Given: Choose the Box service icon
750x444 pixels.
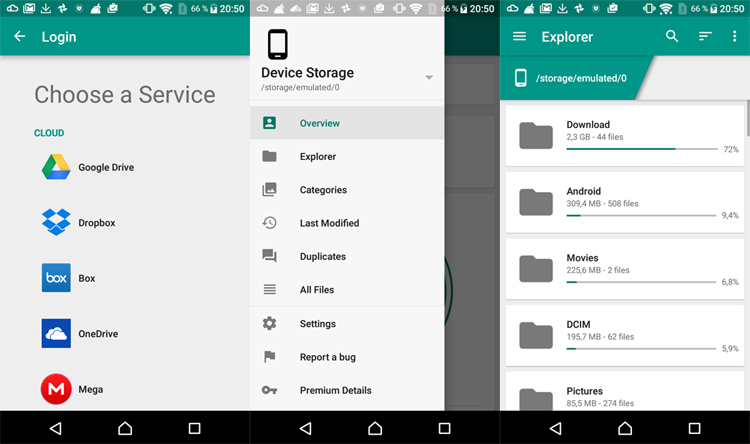Looking at the screenshot, I should click(56, 278).
